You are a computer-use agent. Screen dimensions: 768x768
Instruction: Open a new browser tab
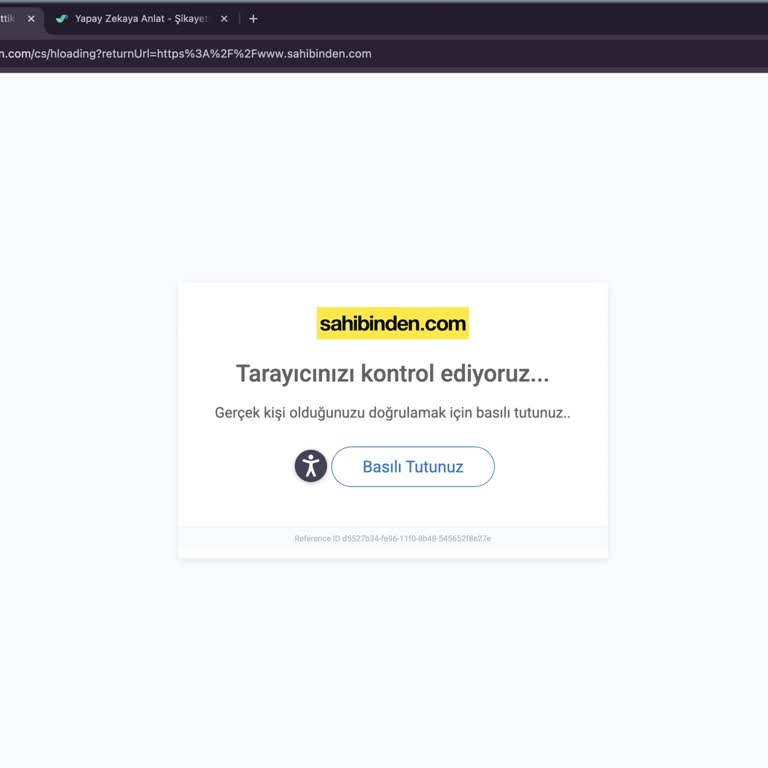click(253, 19)
